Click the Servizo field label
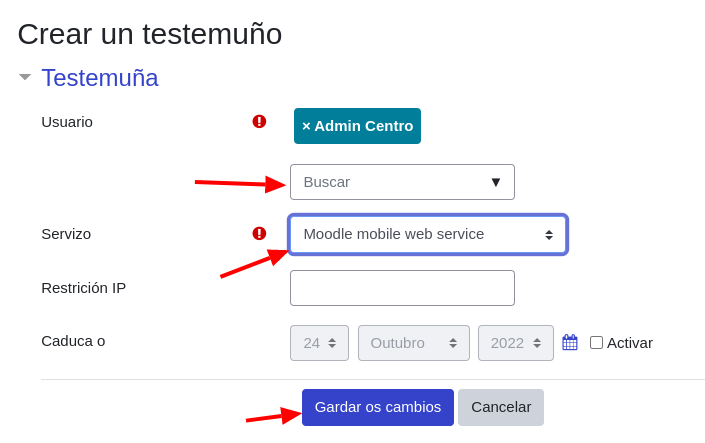705x443 pixels. [x=66, y=233]
